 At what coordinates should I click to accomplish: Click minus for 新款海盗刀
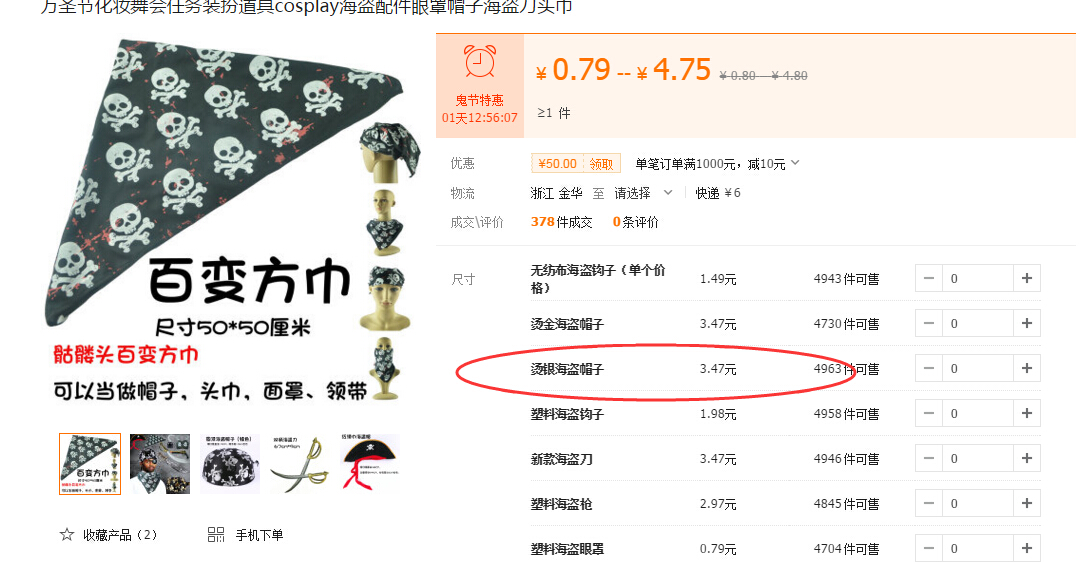929,458
